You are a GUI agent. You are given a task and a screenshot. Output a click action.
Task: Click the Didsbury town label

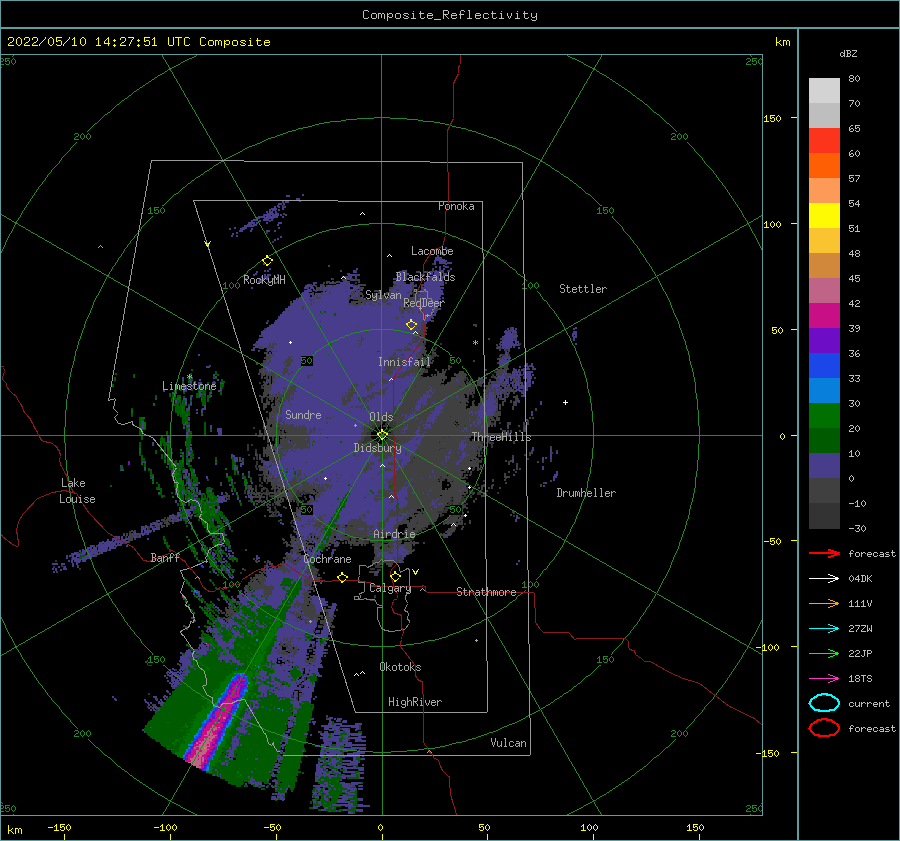tap(377, 448)
